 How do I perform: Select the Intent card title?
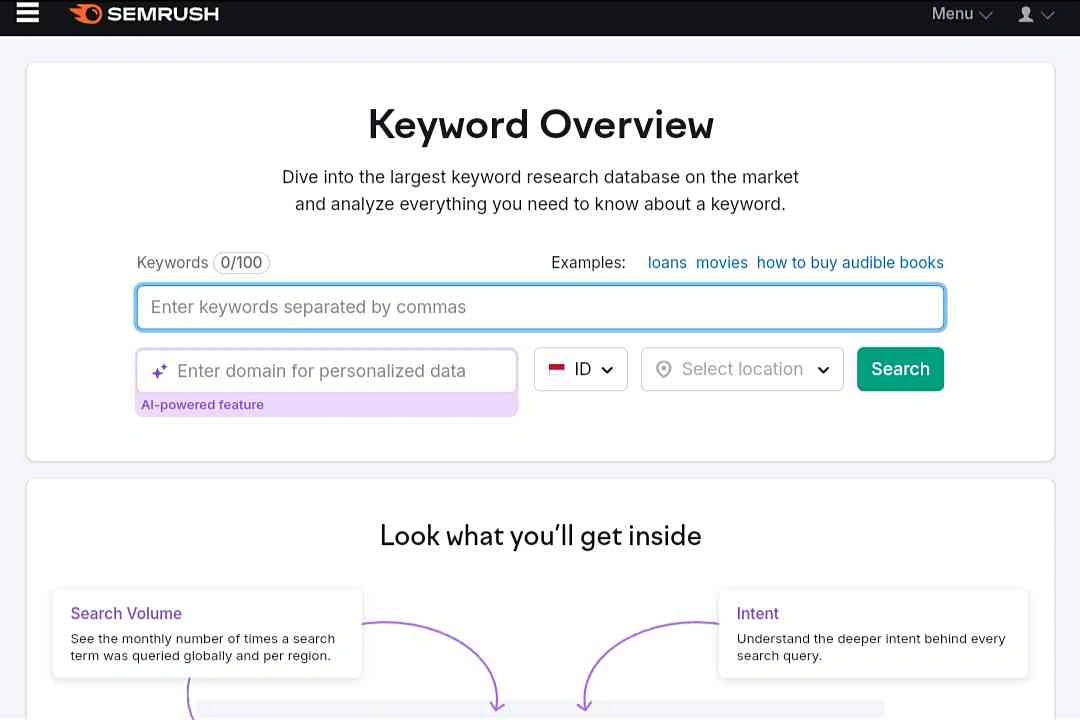click(x=757, y=613)
